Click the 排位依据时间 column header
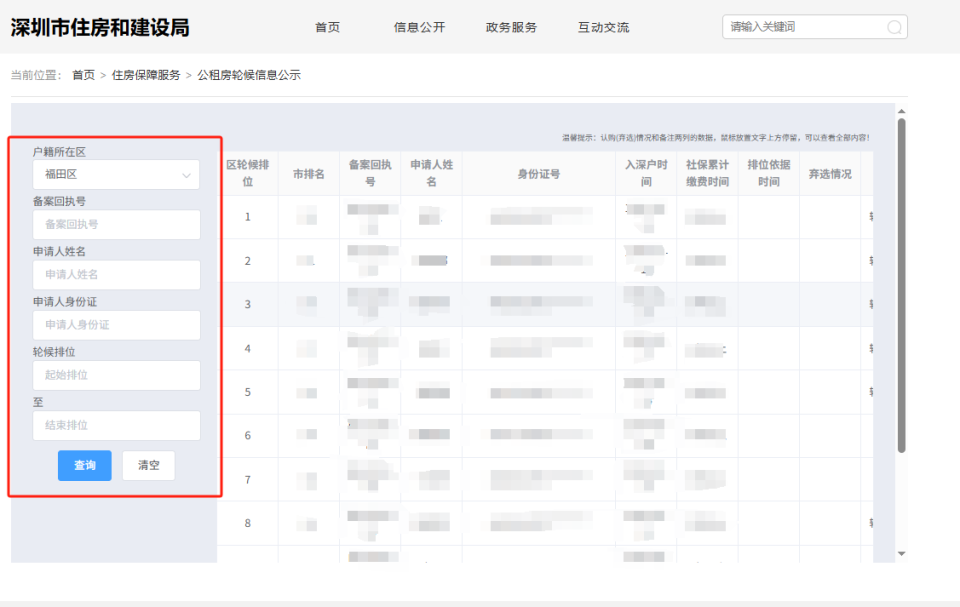Screen dimensions: 960x607 click(x=768, y=174)
